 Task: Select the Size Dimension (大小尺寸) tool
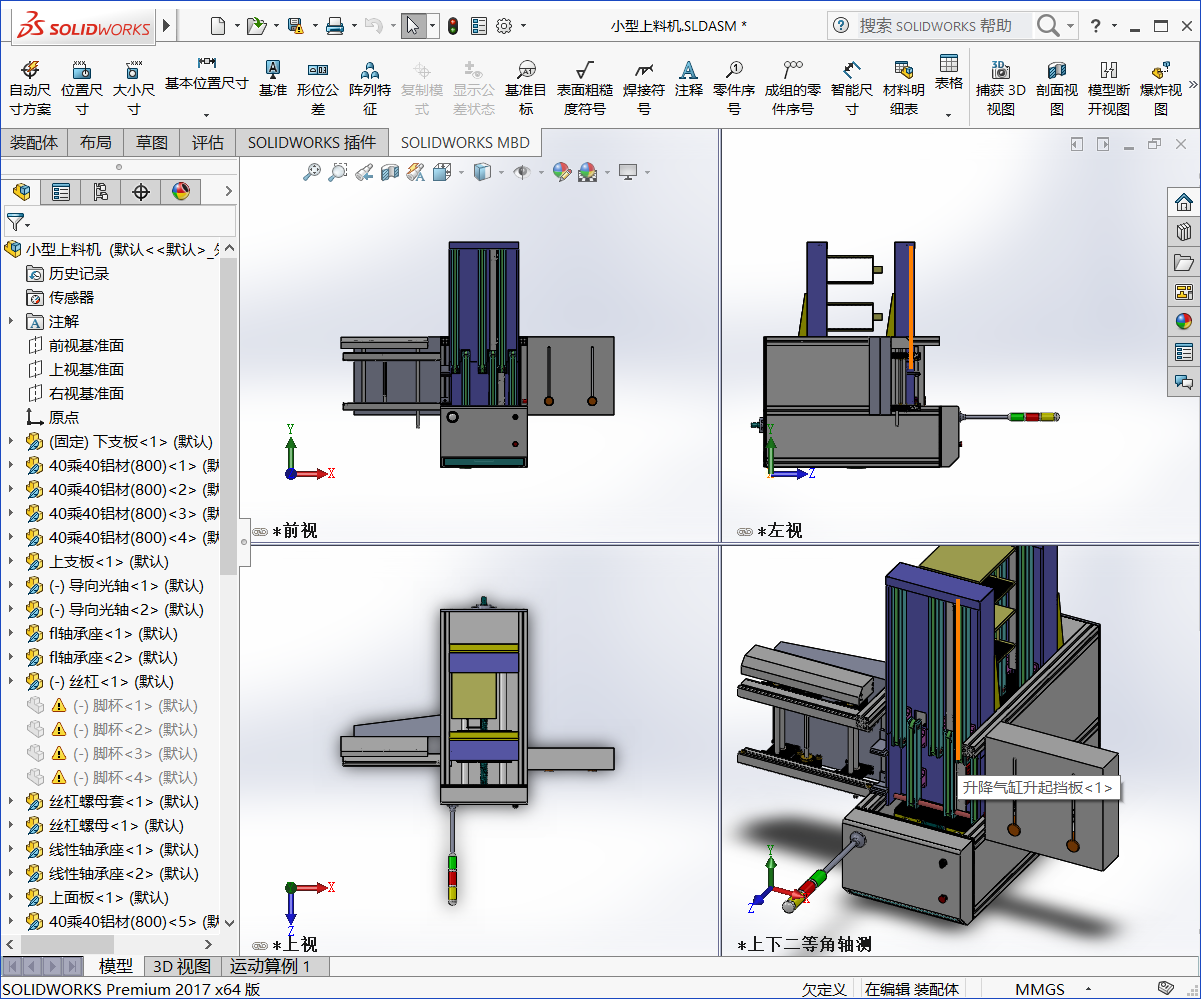133,87
